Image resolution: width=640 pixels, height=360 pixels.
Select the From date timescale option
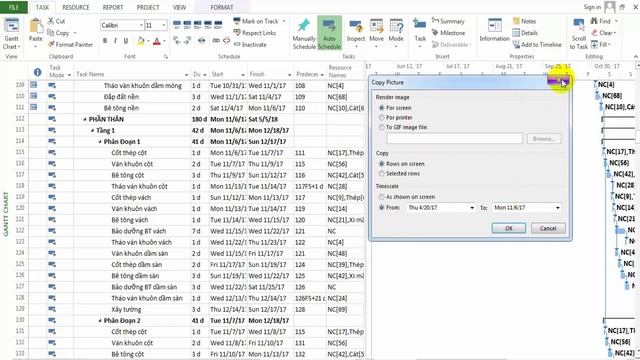382,208
